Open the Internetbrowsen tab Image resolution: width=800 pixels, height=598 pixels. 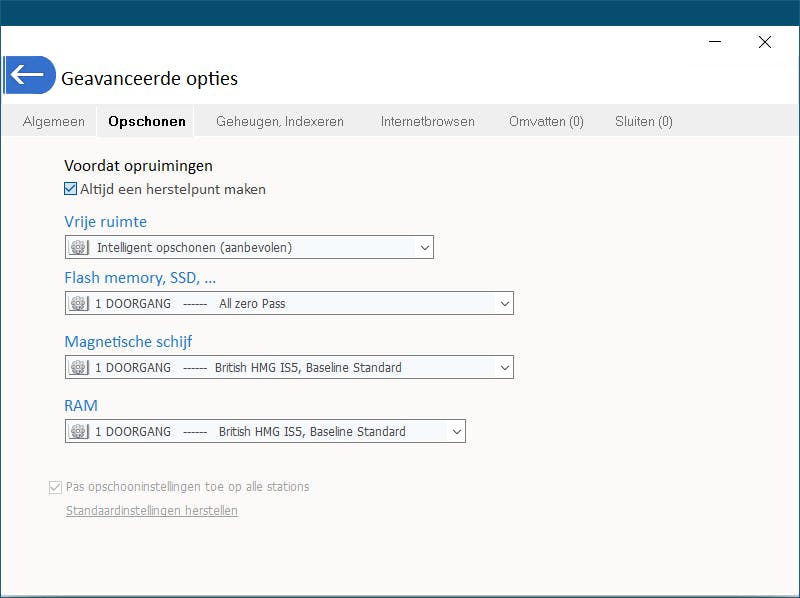[427, 121]
